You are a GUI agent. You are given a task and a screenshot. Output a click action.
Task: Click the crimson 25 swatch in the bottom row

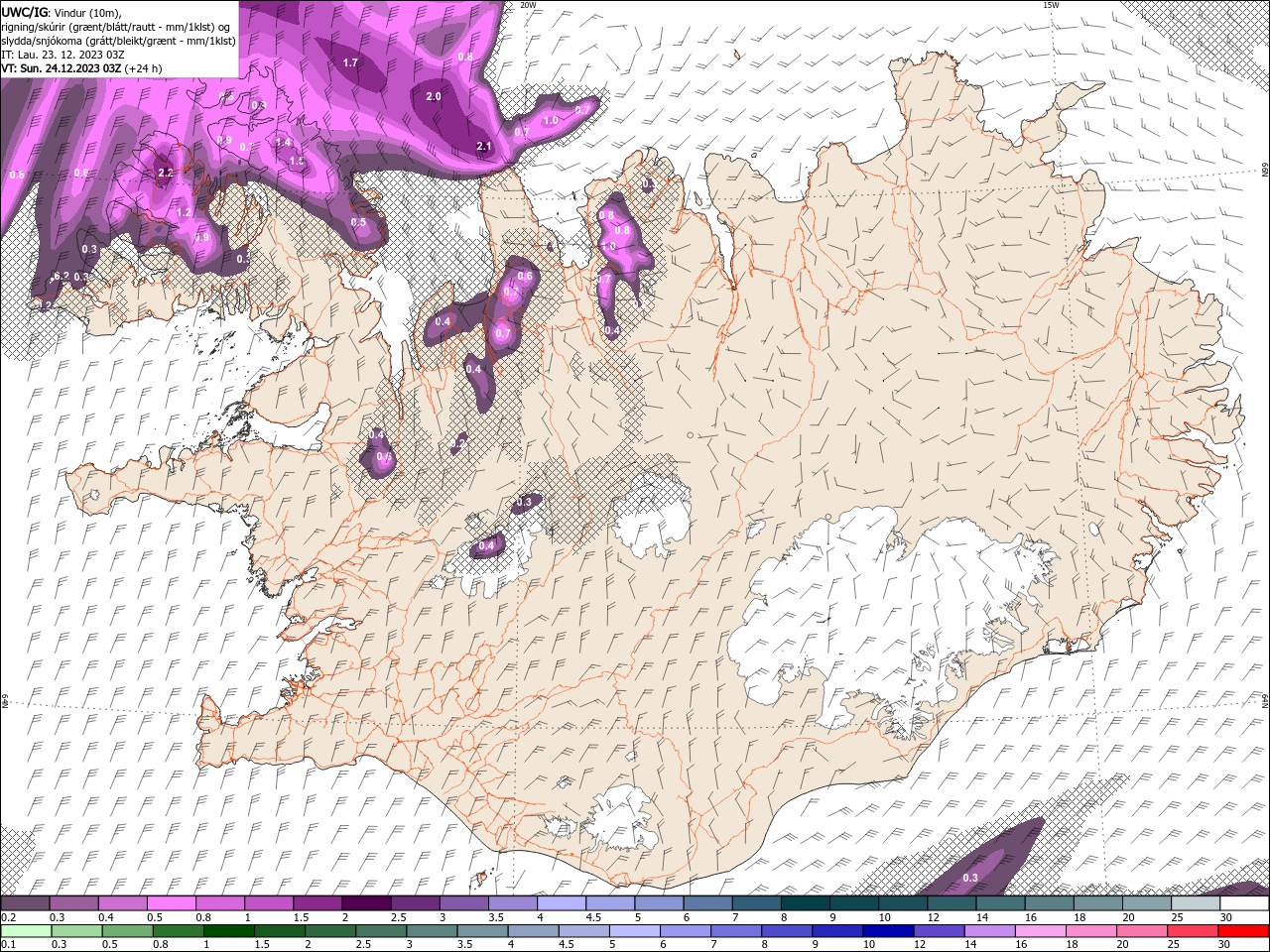tap(1193, 930)
